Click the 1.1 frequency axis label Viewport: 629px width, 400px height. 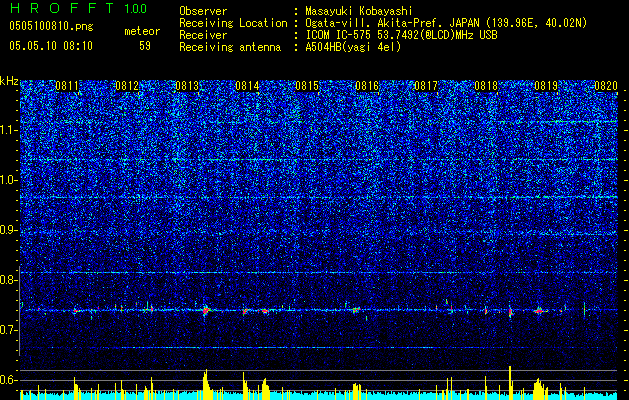[x=8, y=129]
